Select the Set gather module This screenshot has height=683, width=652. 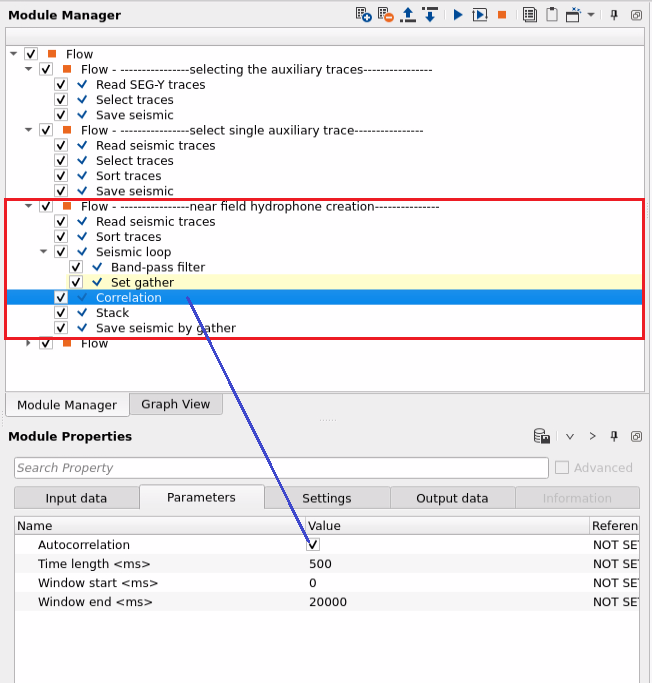coord(142,282)
